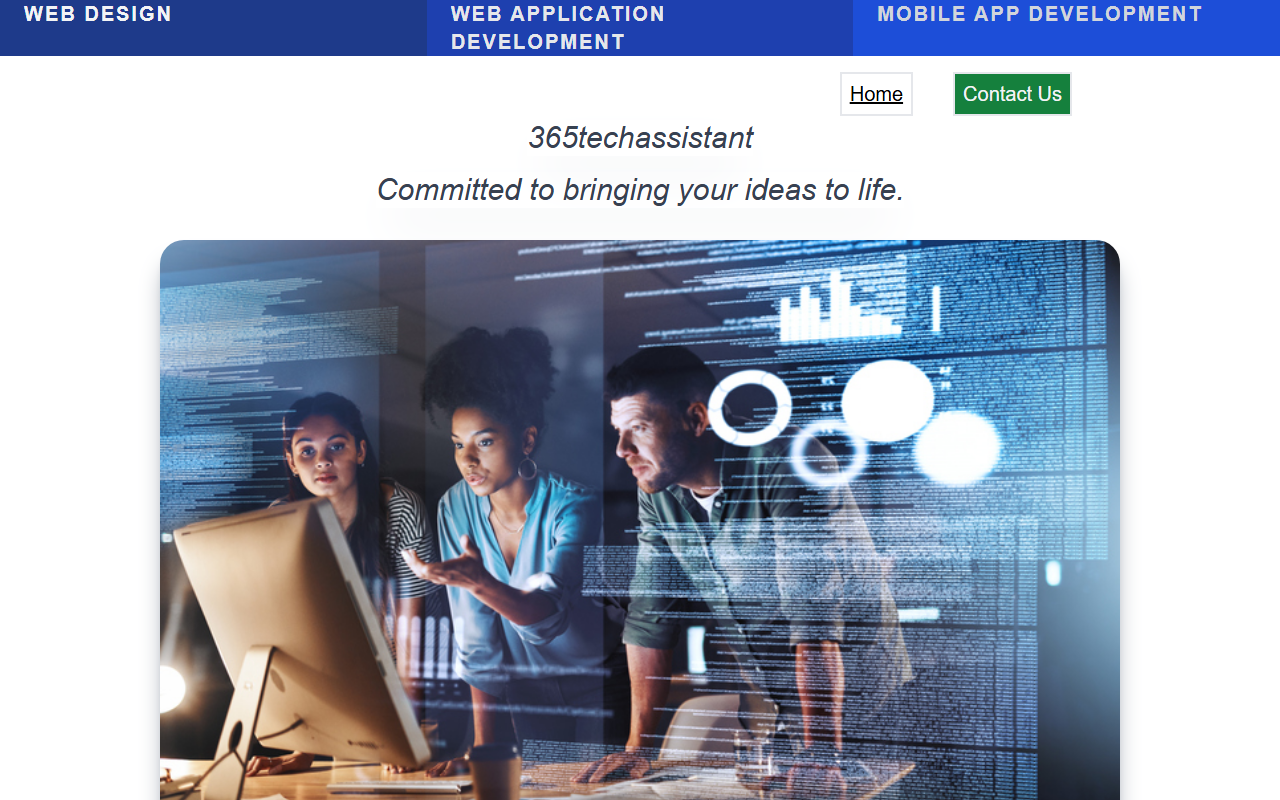Click the hero image of the team at the computer

[640, 520]
